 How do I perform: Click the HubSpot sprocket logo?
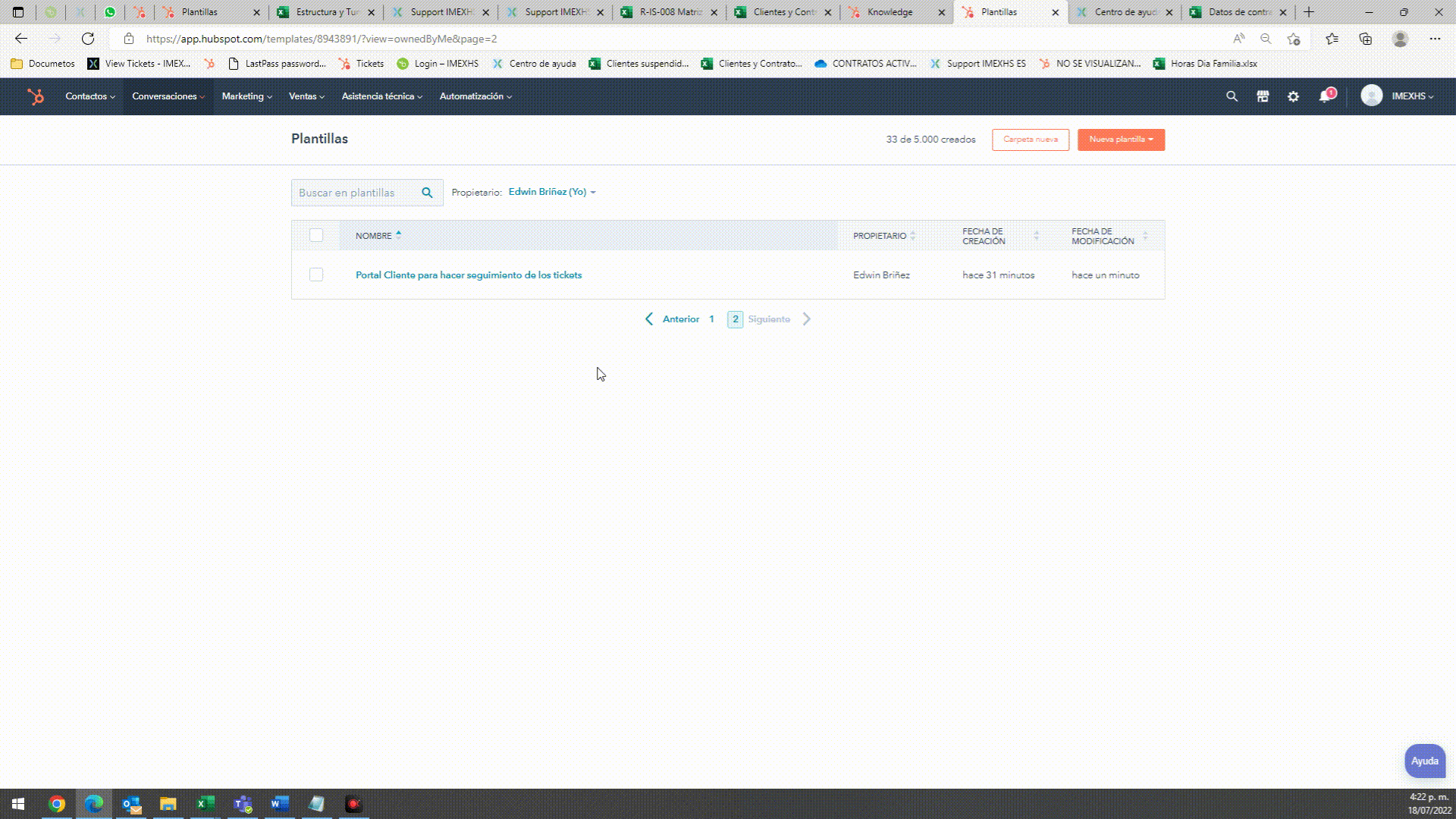pos(36,96)
